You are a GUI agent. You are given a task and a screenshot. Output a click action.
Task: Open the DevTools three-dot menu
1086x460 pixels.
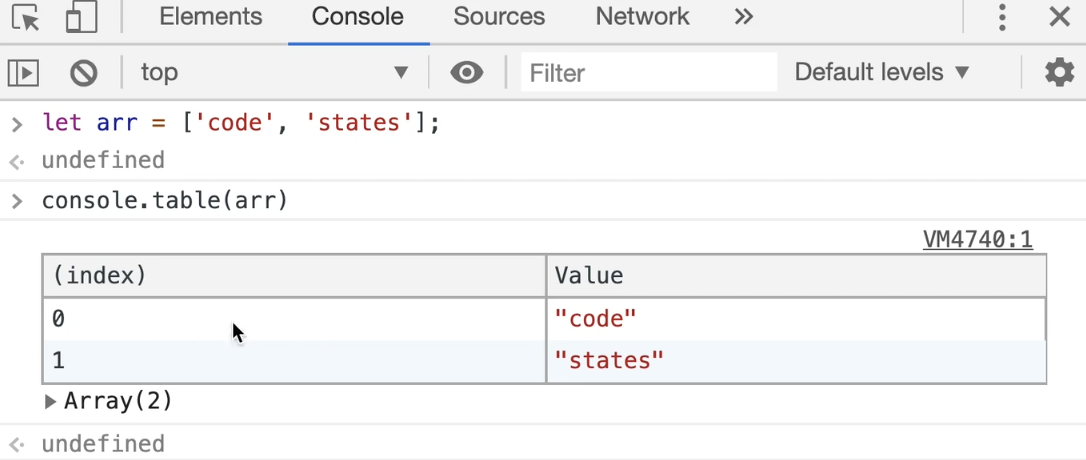tap(1002, 17)
